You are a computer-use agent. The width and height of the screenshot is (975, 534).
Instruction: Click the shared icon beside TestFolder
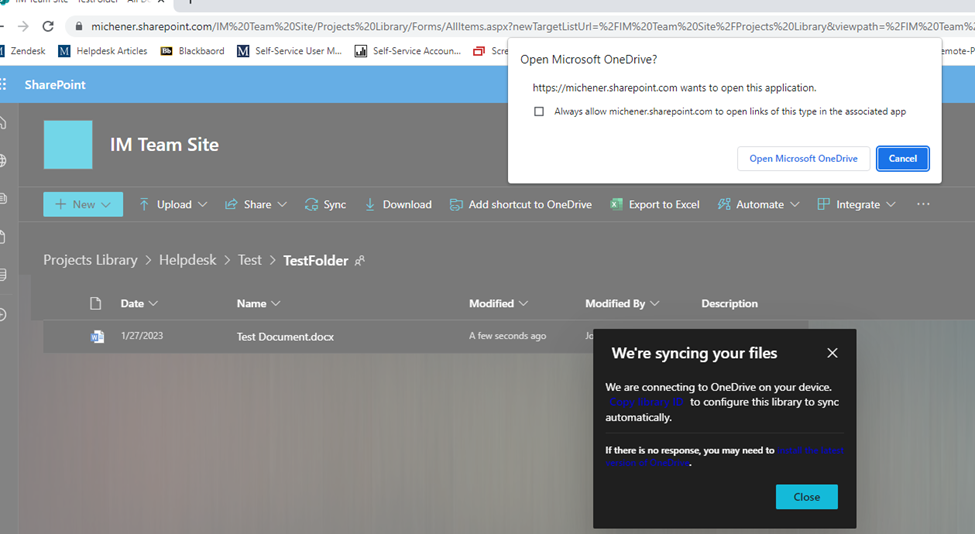pyautogui.click(x=359, y=261)
